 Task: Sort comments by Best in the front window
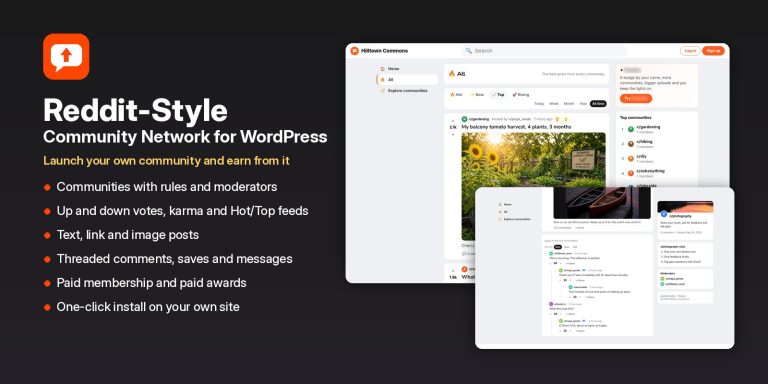pyautogui.click(x=557, y=247)
